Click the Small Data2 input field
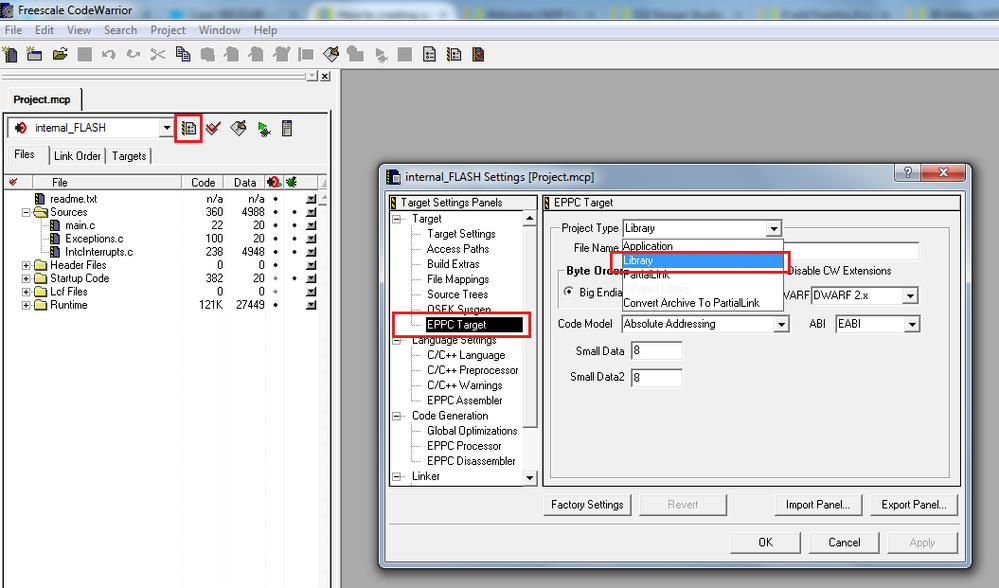The image size is (999, 588). point(657,377)
